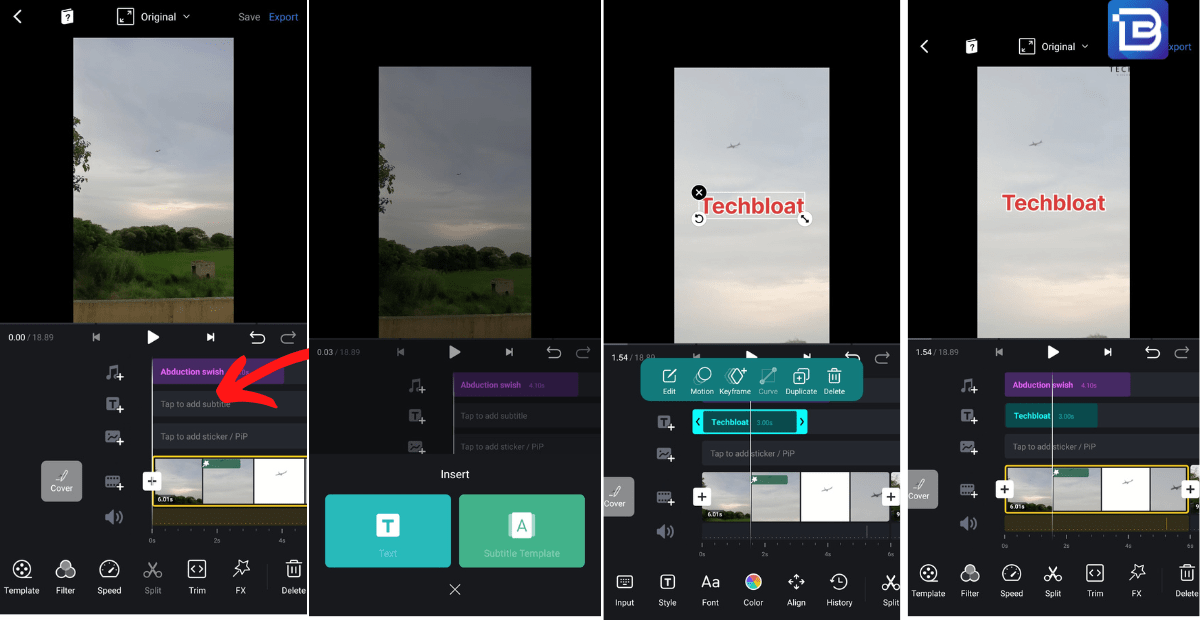Open the Font tool, third screenshot

pyautogui.click(x=710, y=589)
